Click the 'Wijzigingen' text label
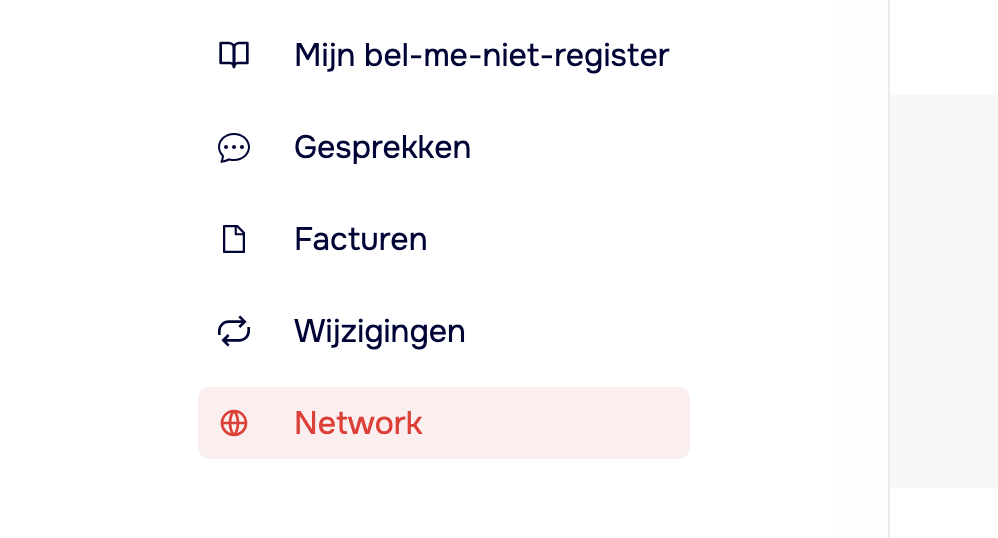 click(x=379, y=331)
